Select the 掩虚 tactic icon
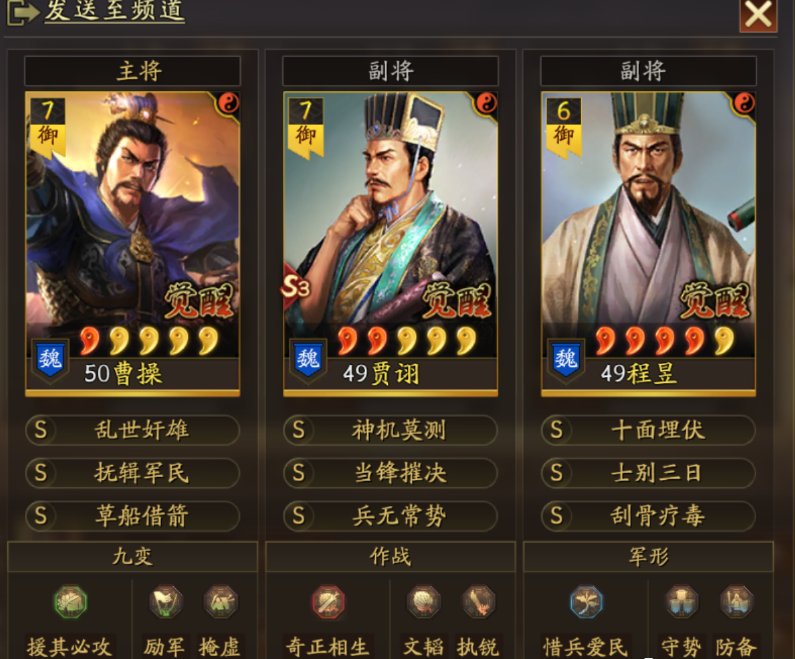795x659 pixels. 221,602
